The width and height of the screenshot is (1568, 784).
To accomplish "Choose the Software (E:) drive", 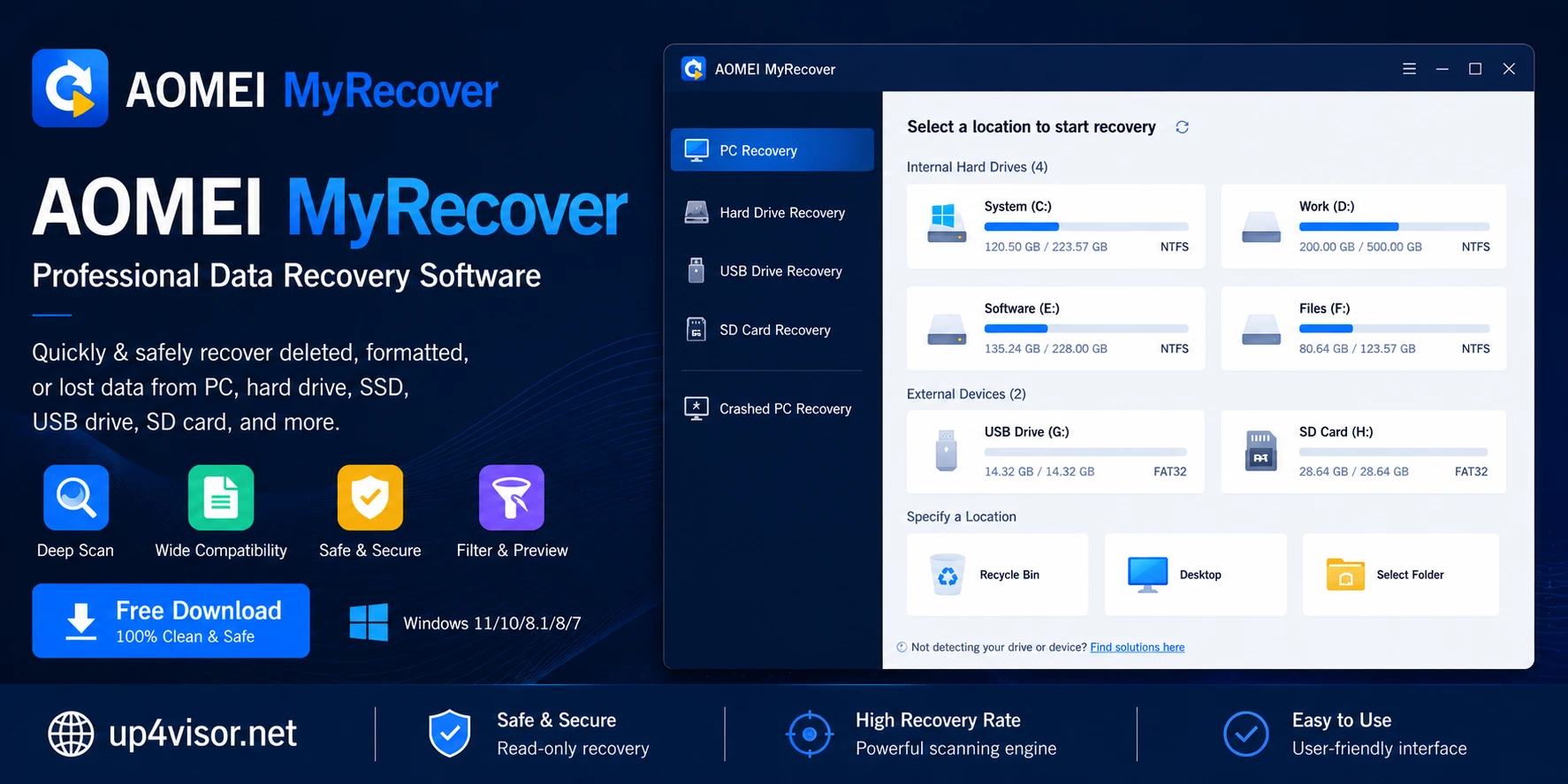I will pos(1055,328).
